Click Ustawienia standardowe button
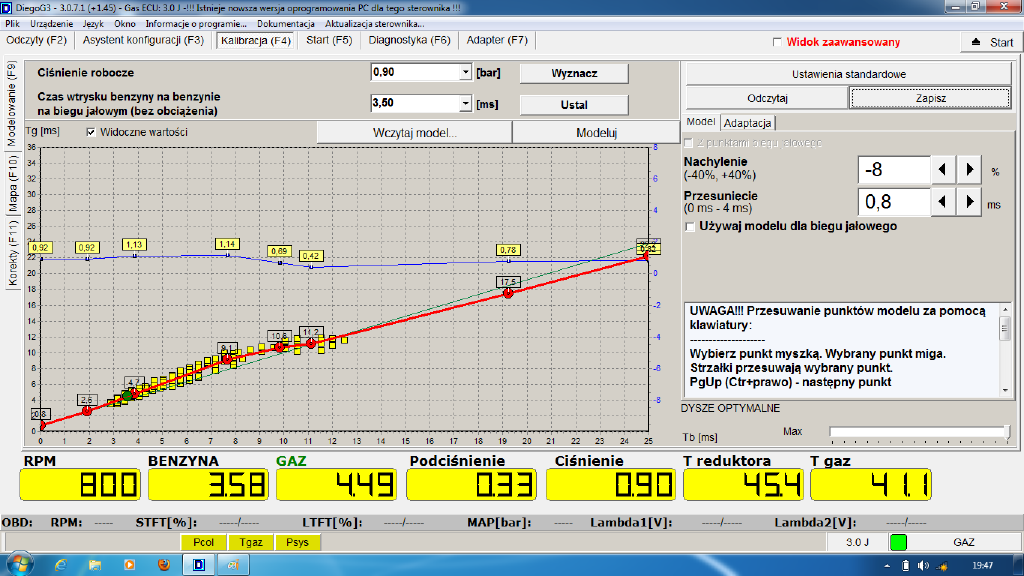Screen dimensions: 1024x576 point(848,74)
